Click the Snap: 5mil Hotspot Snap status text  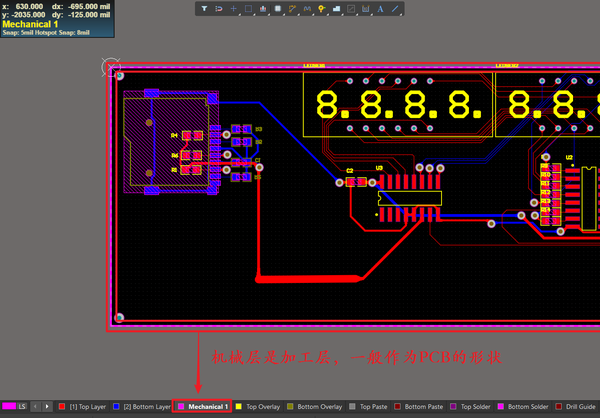click(x=46, y=33)
